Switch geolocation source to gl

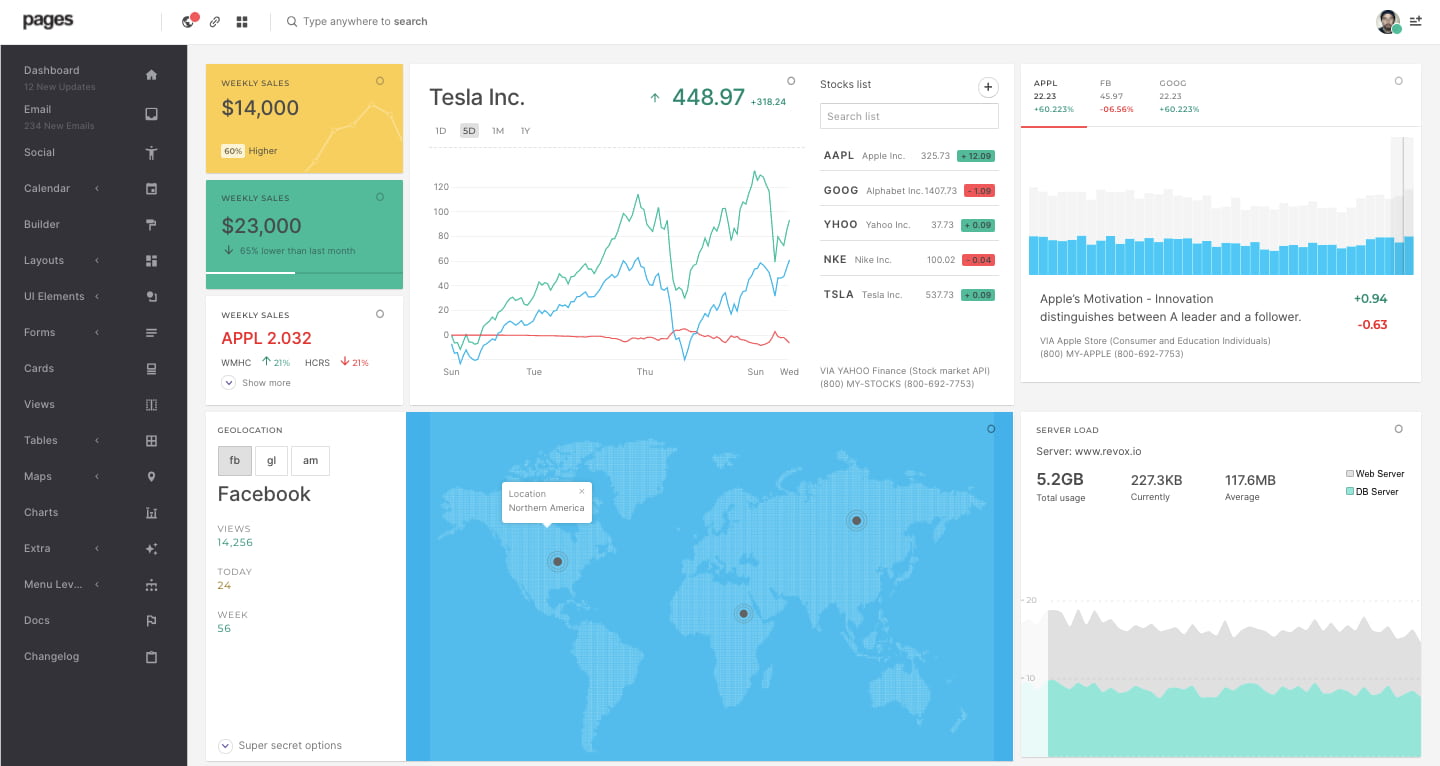(x=271, y=460)
